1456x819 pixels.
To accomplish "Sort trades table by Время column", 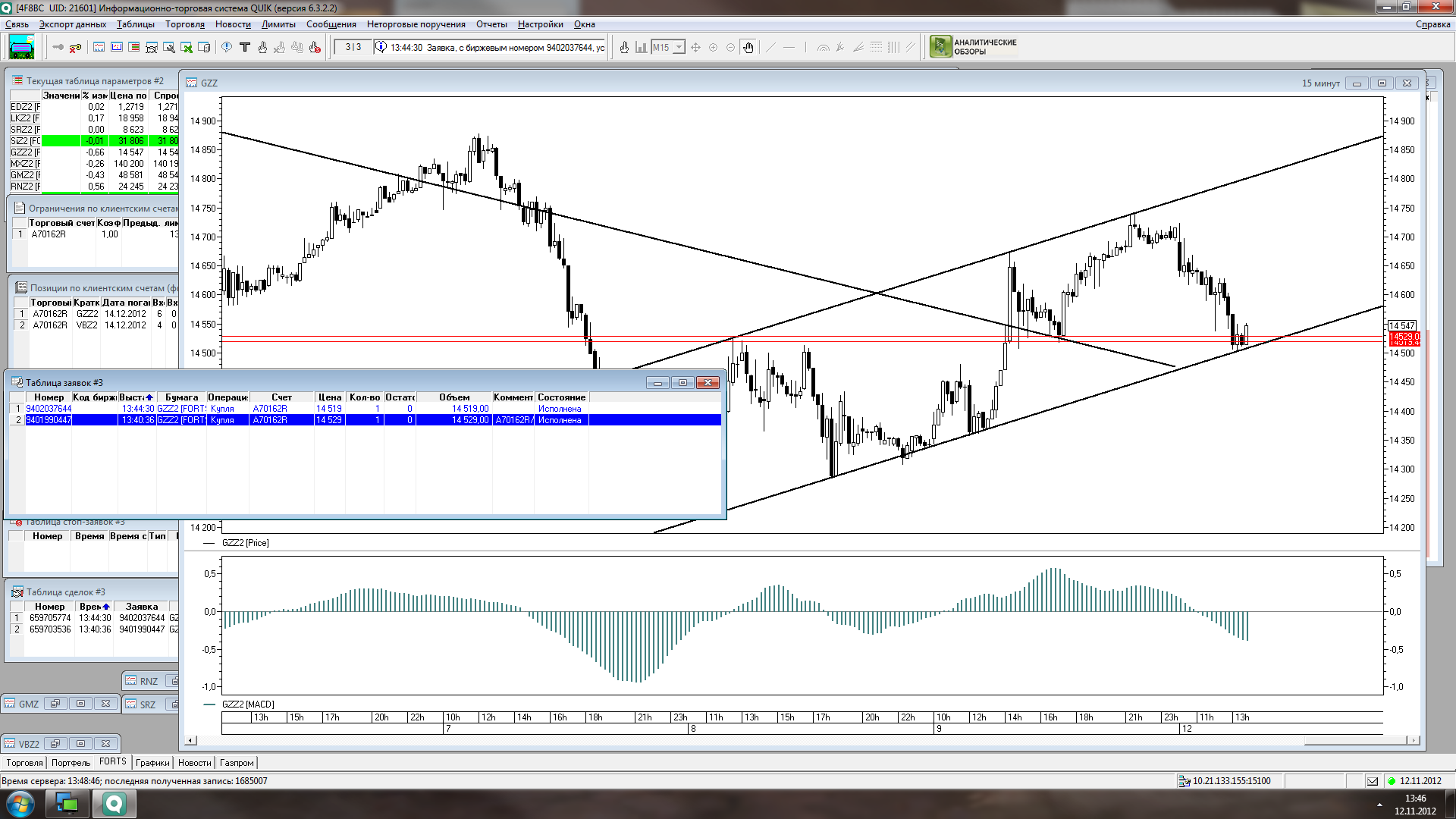I will [x=94, y=607].
